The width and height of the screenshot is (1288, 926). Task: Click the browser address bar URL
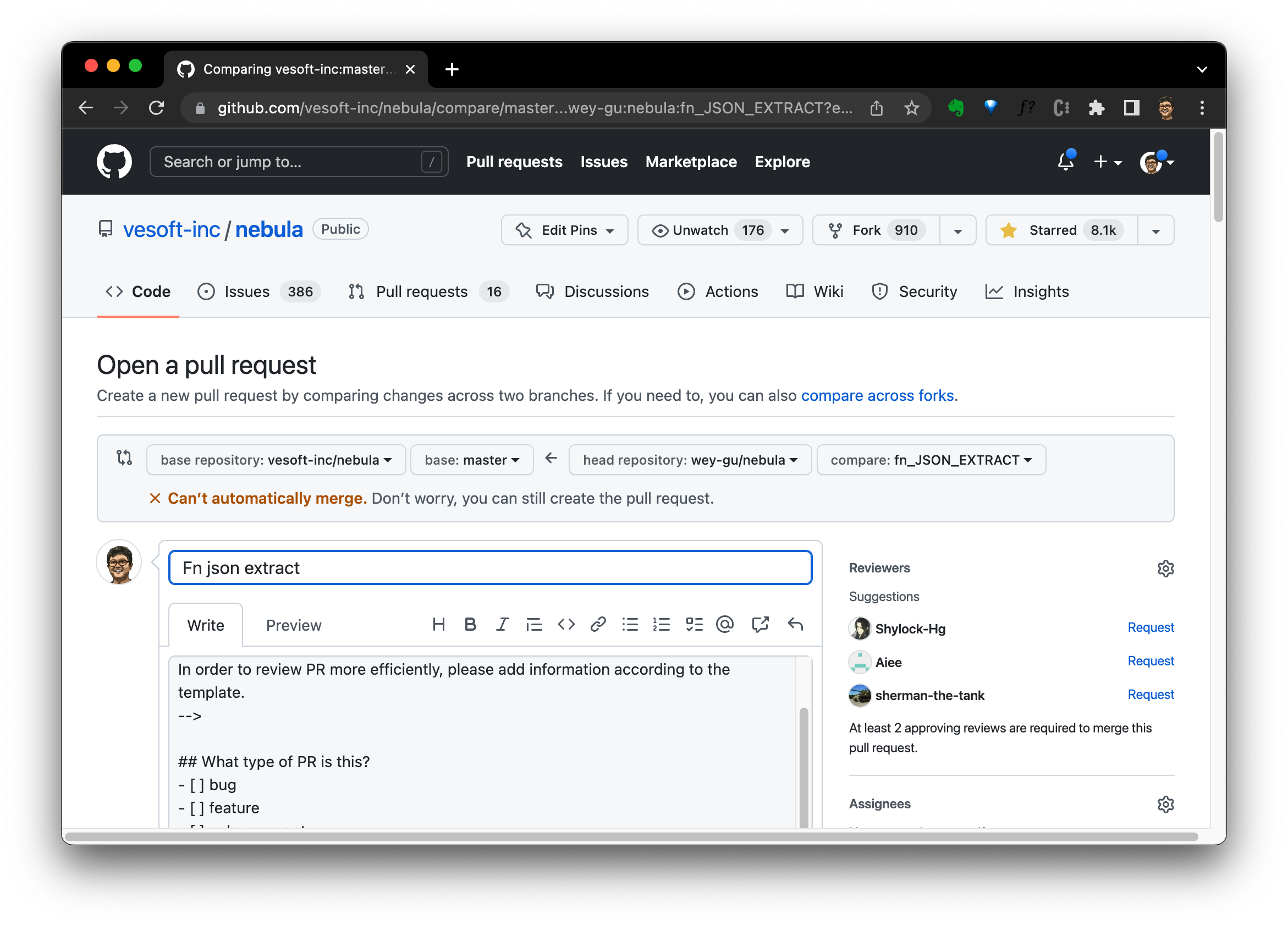coord(535,107)
